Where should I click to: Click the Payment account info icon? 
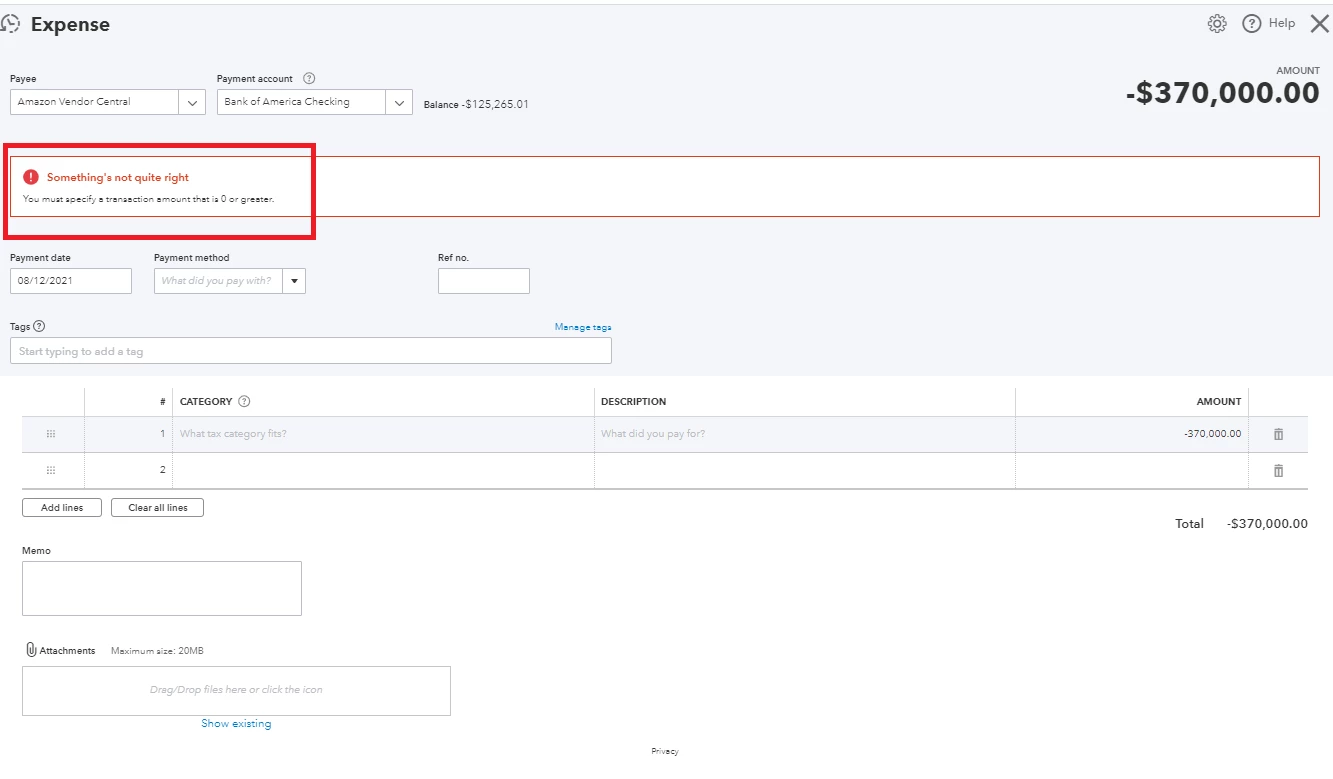pyautogui.click(x=309, y=79)
